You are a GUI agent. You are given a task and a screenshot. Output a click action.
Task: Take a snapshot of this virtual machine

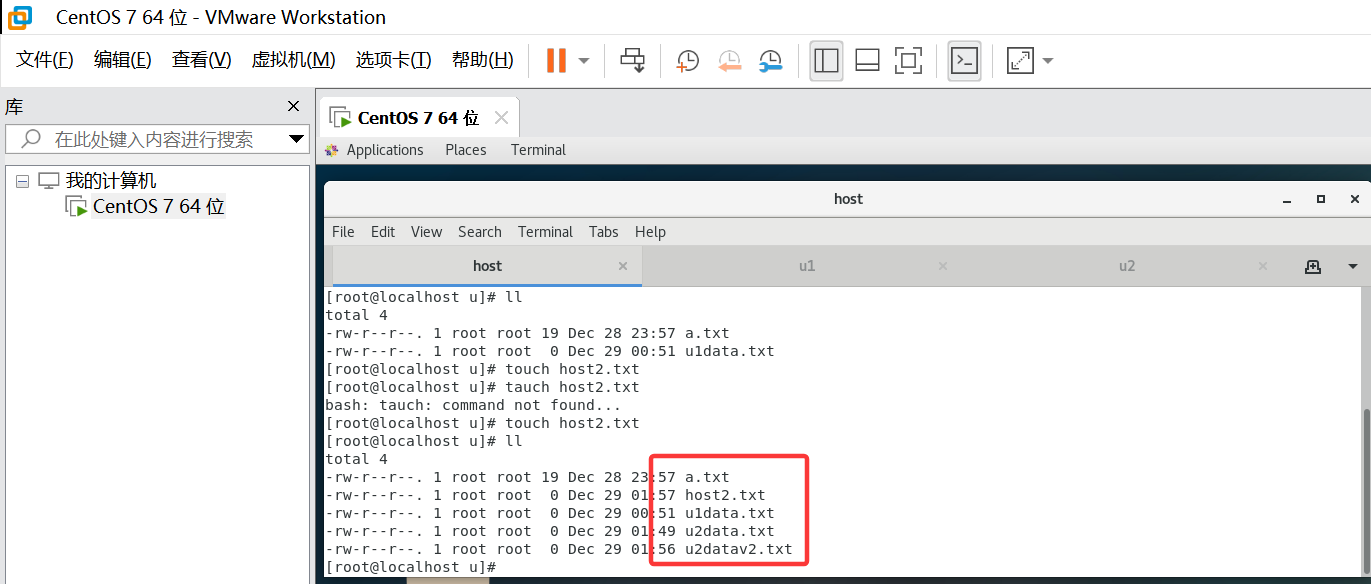point(686,61)
